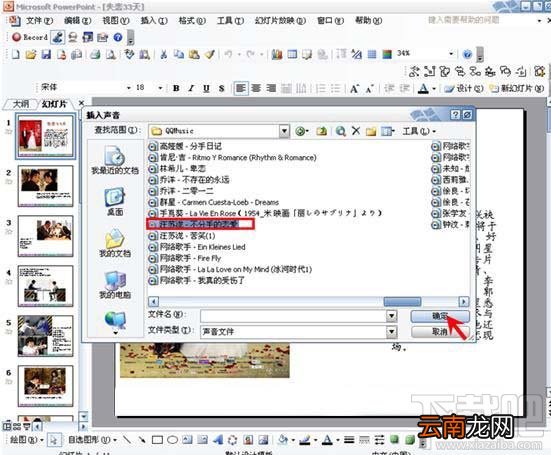Expand the zoom 34% dropdown
Image resolution: width=551 pixels, height=455 pixels.
point(451,54)
